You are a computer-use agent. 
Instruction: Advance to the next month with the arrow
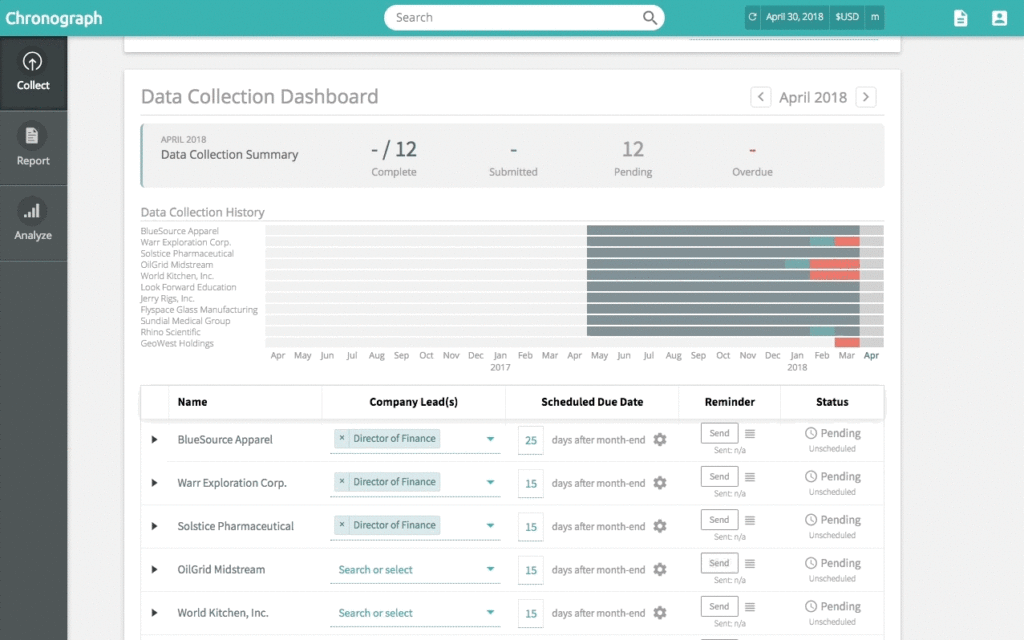click(x=866, y=96)
